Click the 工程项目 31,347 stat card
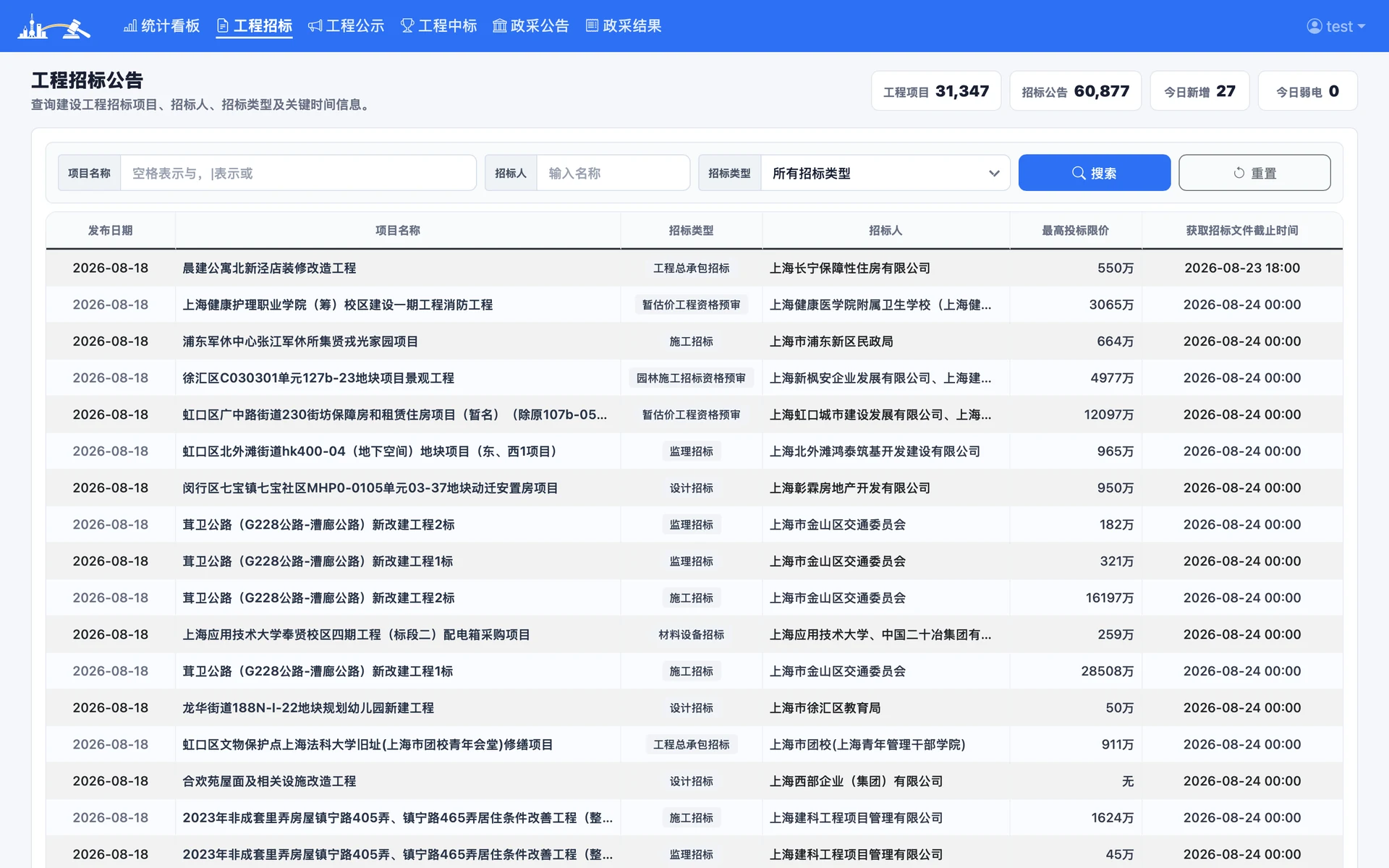 [936, 91]
